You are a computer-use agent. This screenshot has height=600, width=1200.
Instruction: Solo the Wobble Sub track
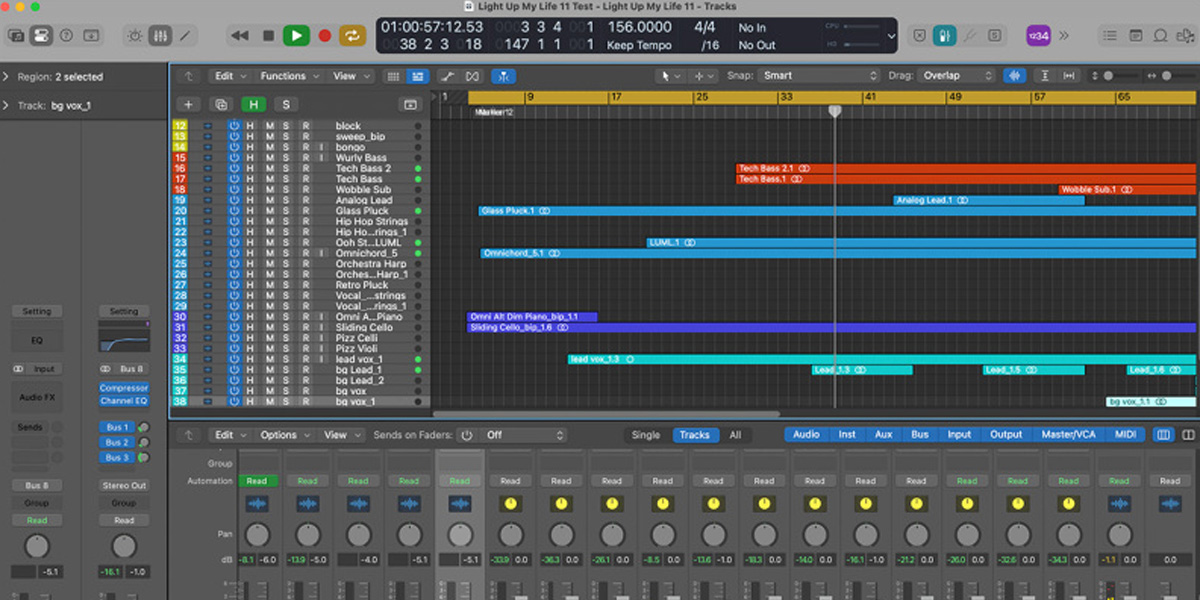coord(287,189)
